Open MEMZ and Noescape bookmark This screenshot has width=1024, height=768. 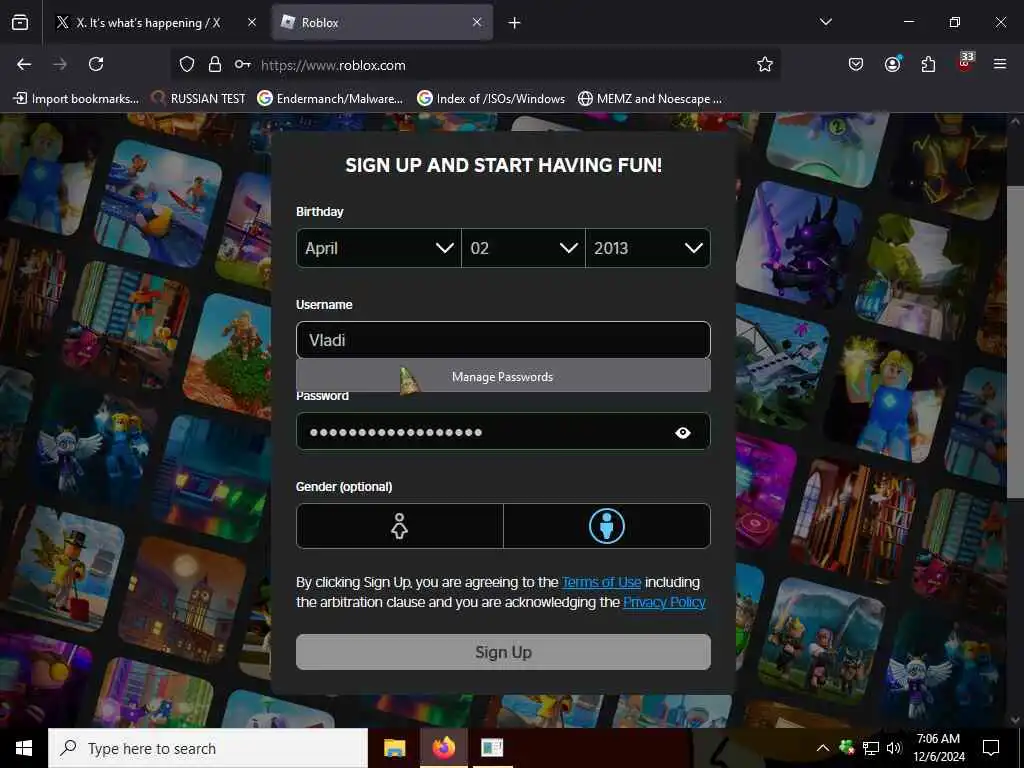tap(650, 99)
